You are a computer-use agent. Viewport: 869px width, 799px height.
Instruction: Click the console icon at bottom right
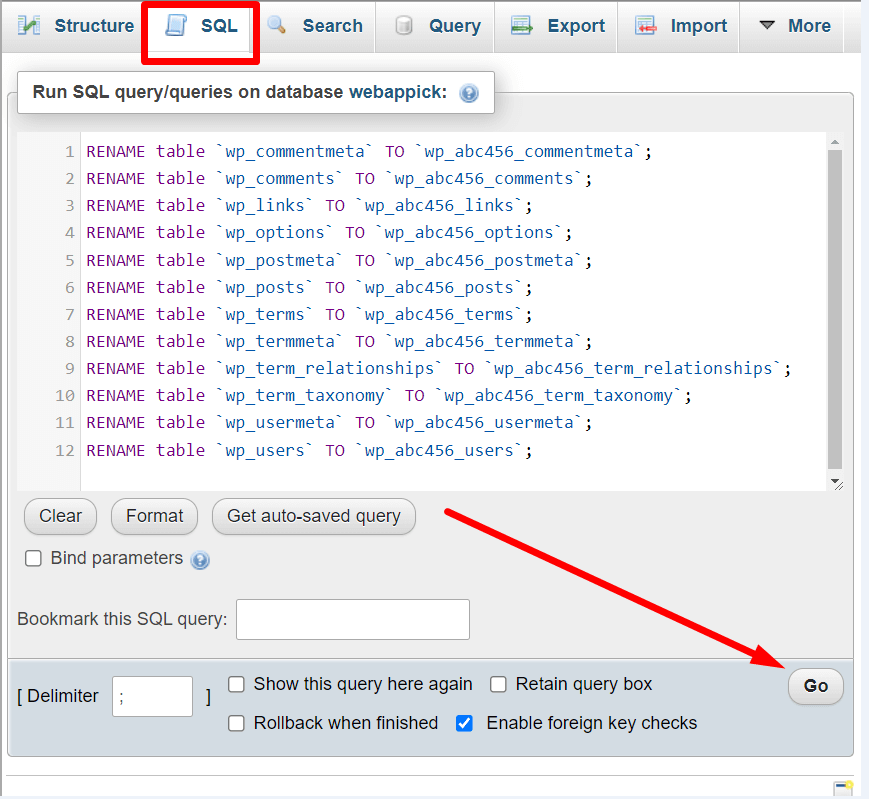point(843,788)
